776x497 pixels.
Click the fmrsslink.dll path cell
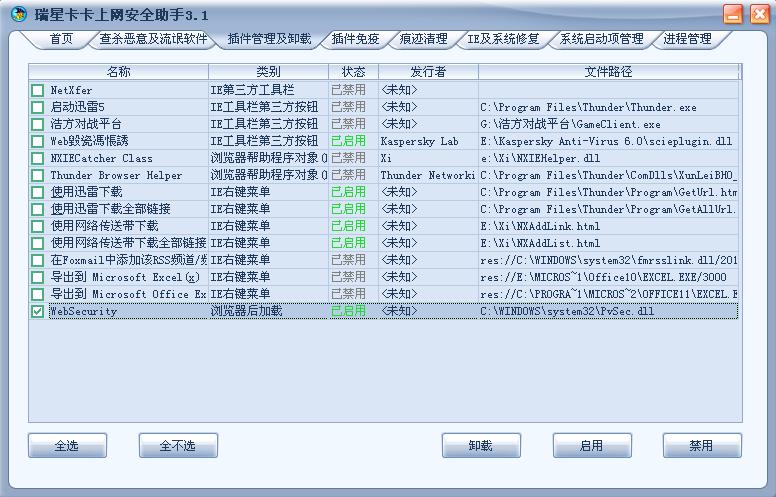point(609,260)
